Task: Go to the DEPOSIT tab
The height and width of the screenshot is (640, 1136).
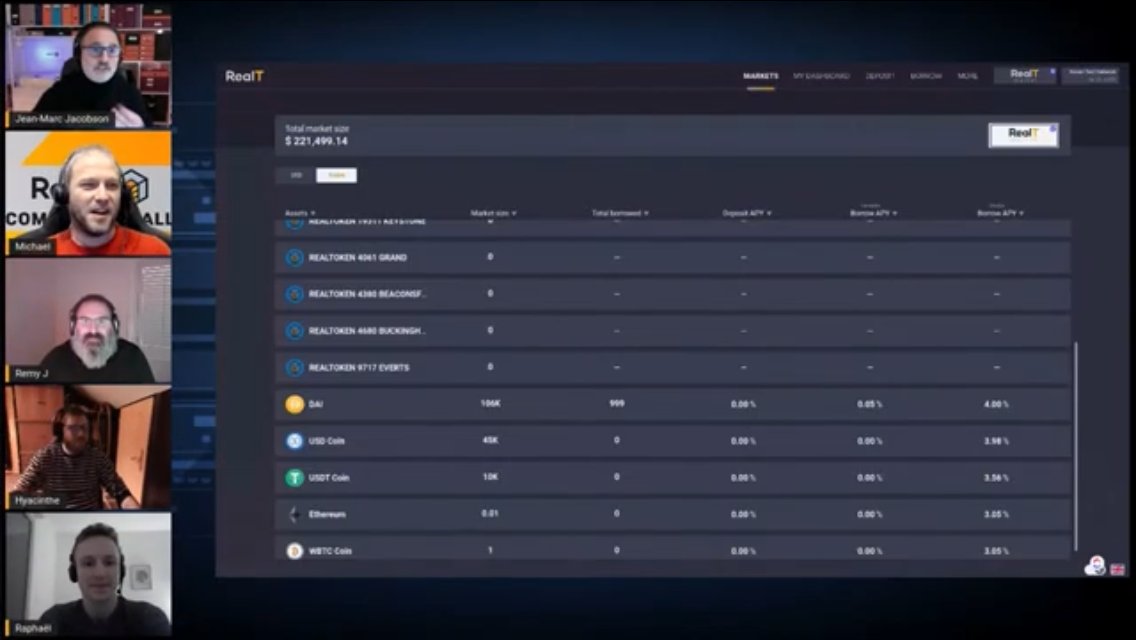Action: [880, 76]
